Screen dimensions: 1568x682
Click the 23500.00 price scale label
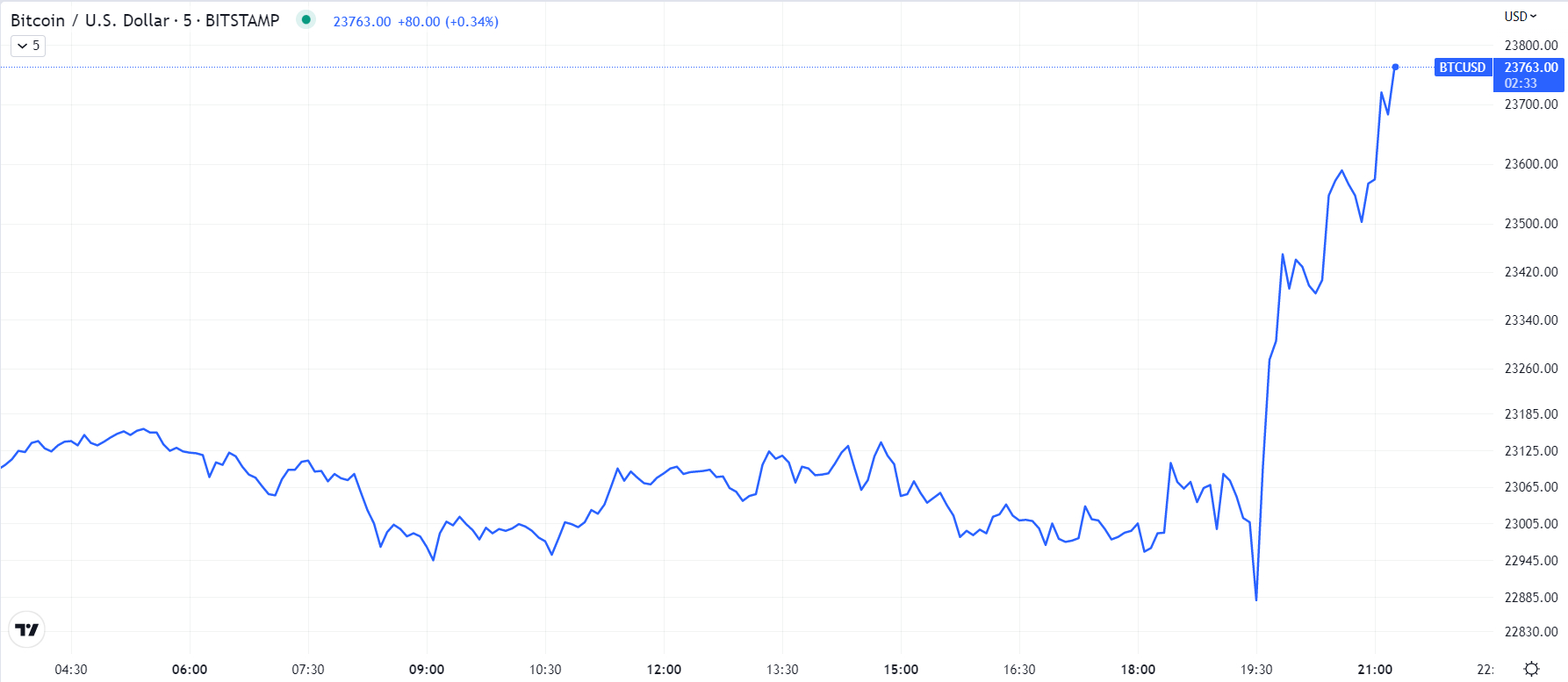click(1531, 224)
